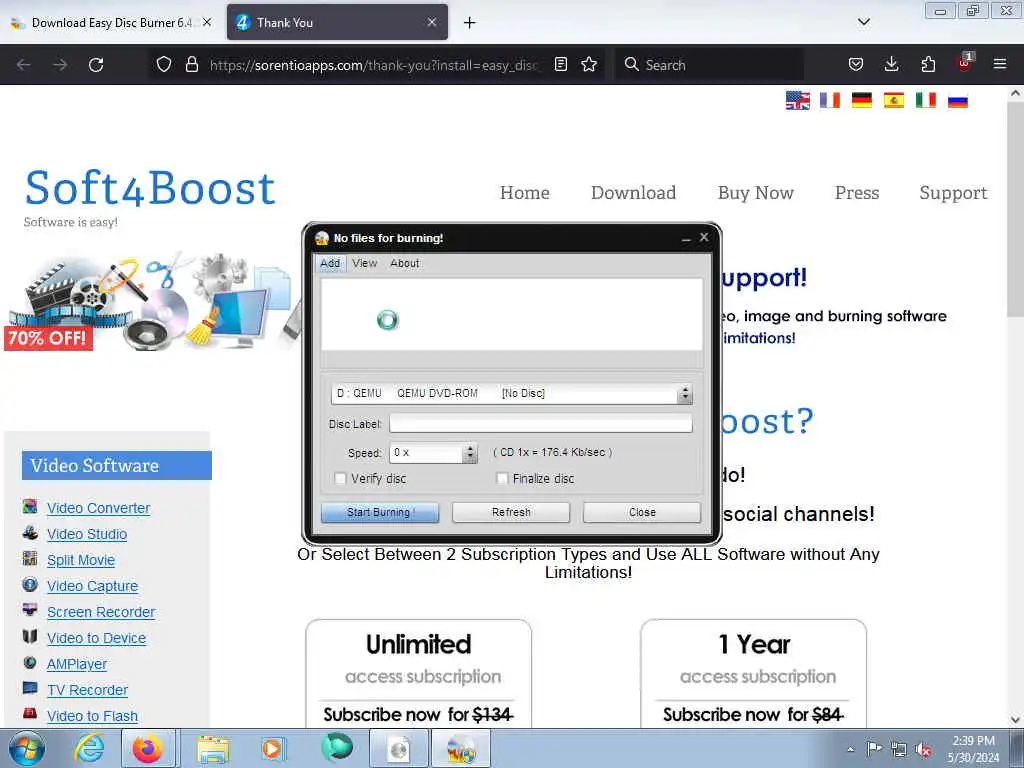The width and height of the screenshot is (1024, 768).
Task: Open the Support navigation link
Action: click(x=953, y=193)
